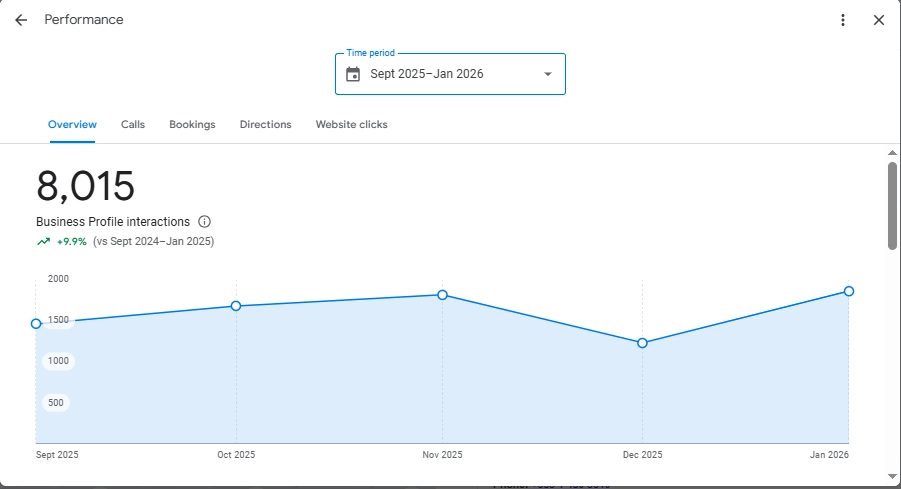
Task: Open the three-dot more options menu
Action: tap(843, 20)
